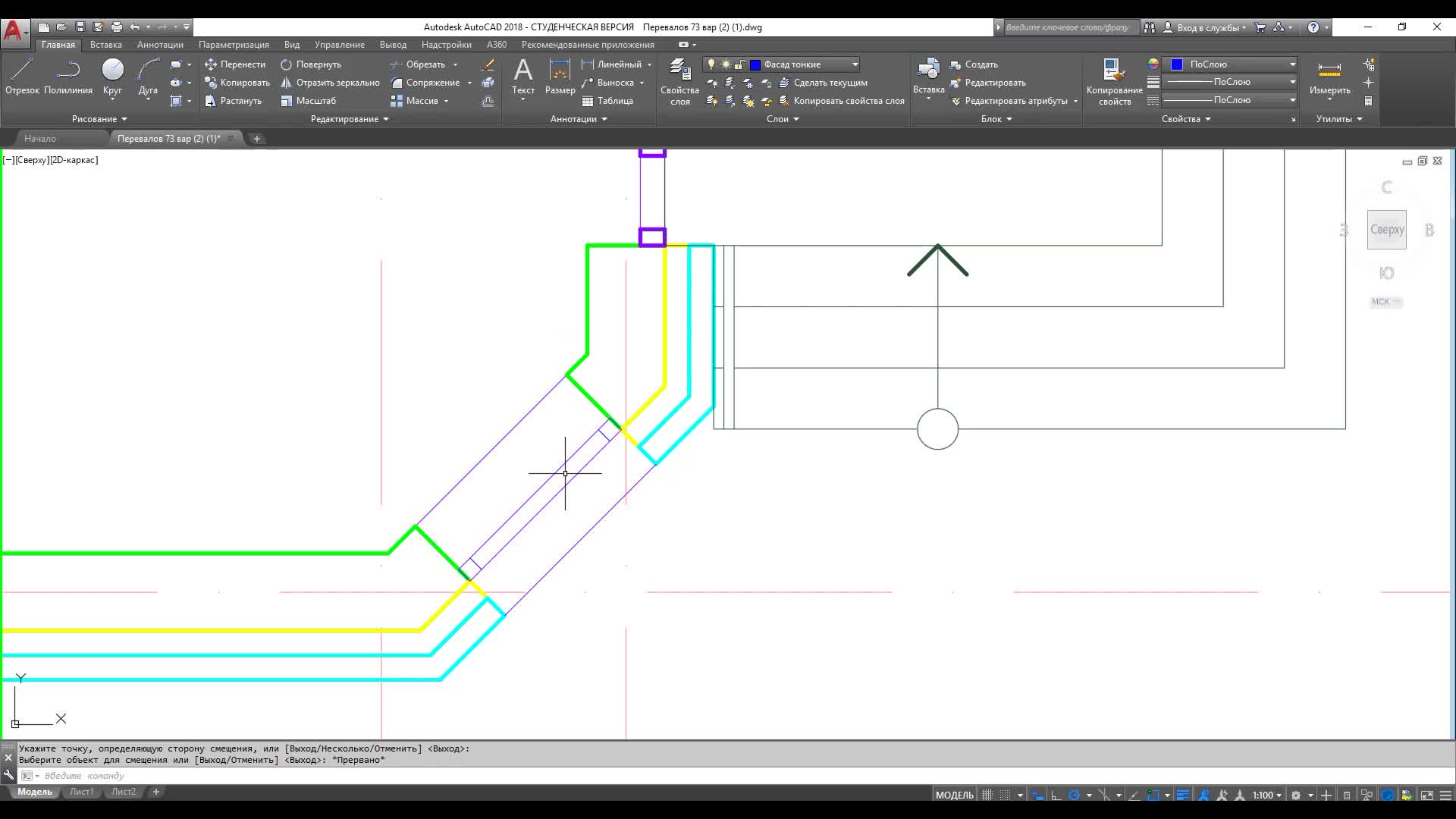
Task: Click the Сверху face of ViewCube
Action: click(x=1387, y=230)
